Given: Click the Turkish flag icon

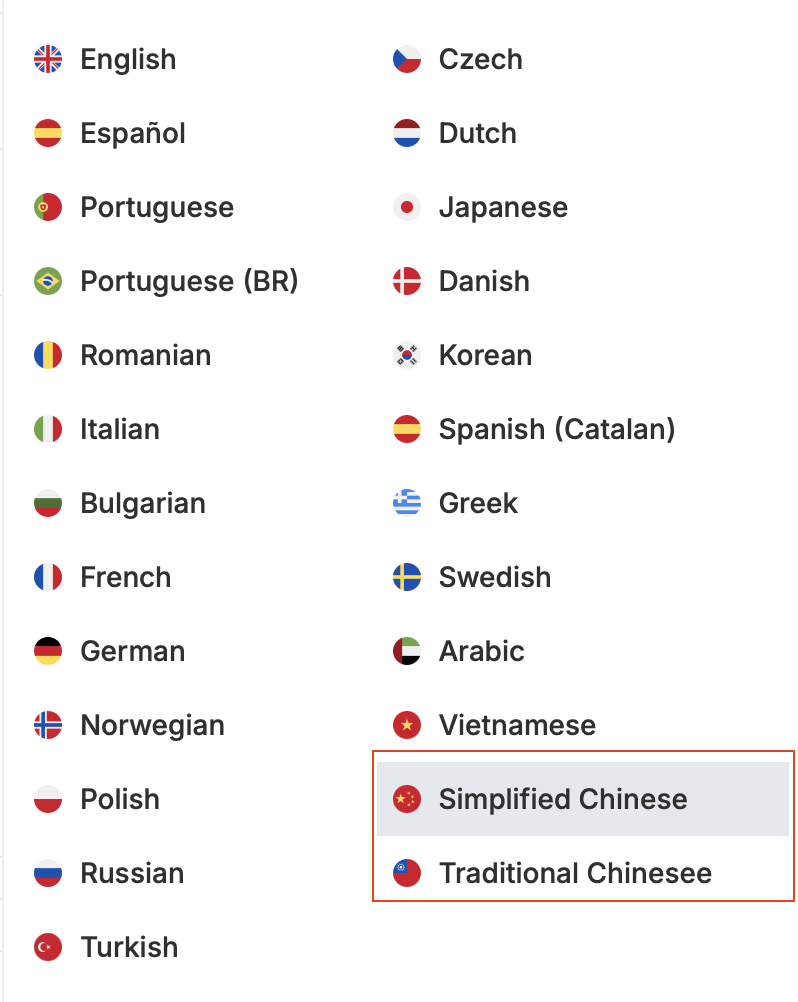Looking at the screenshot, I should [48, 947].
